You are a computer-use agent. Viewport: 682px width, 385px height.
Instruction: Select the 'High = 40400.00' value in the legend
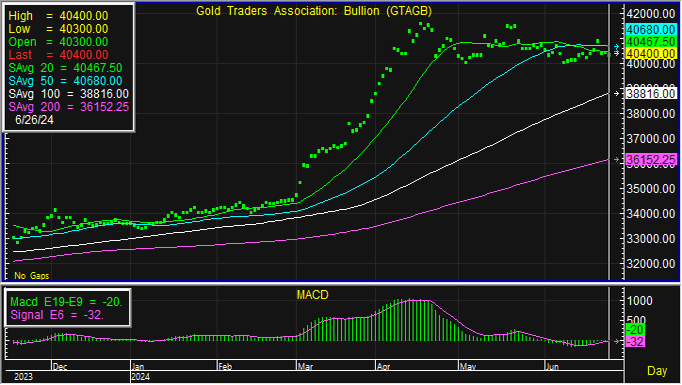tap(58, 16)
